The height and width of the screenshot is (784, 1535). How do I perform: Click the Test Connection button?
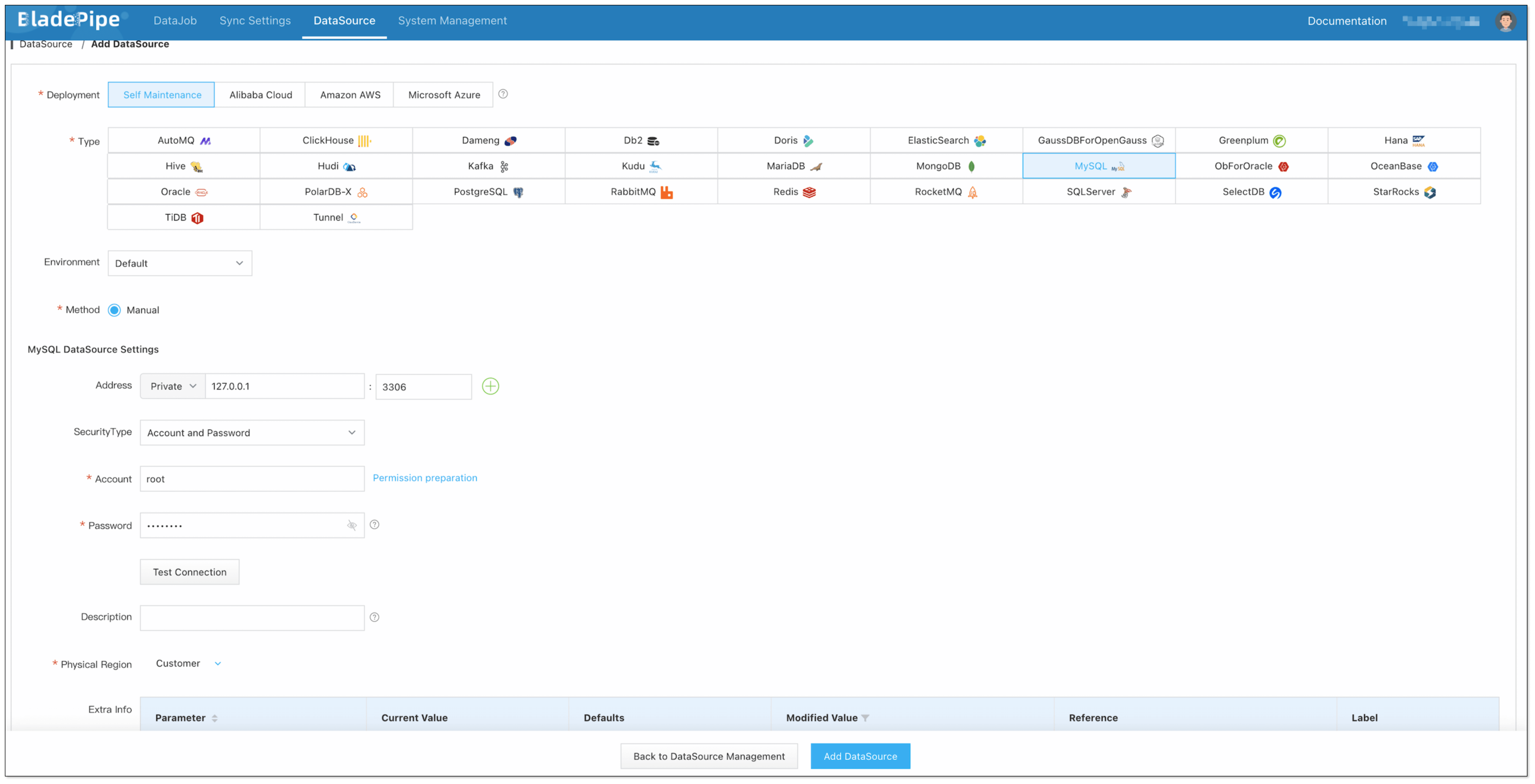(x=190, y=572)
